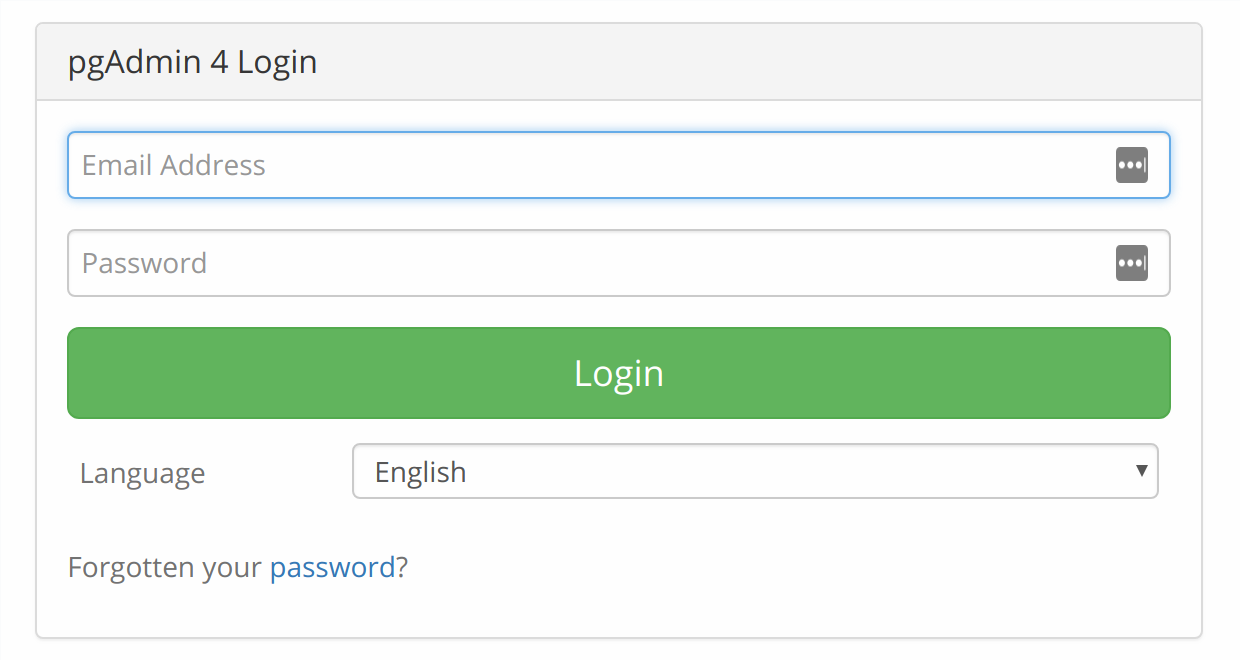Click inside the empty Email Address box
Viewport: 1240px width, 660px height.
coord(500,165)
